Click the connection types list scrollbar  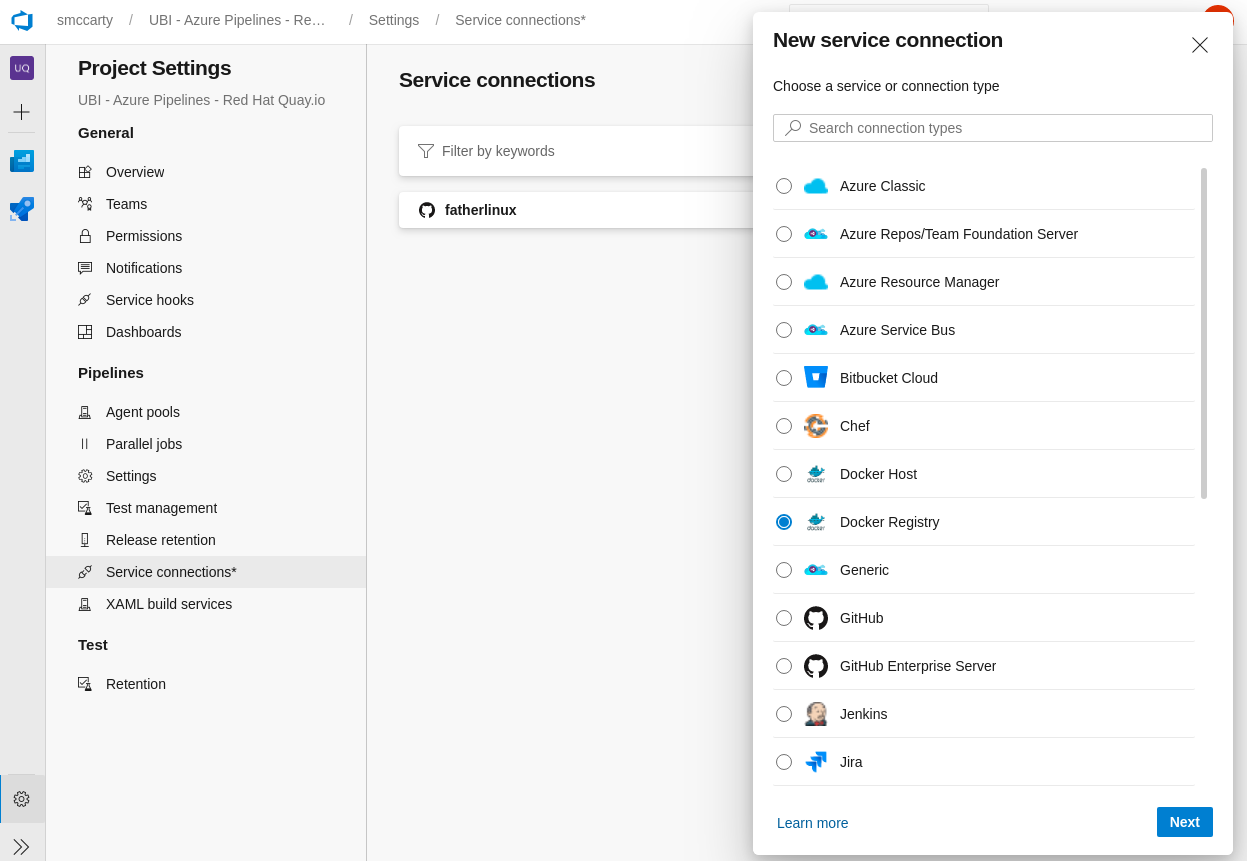(1204, 333)
